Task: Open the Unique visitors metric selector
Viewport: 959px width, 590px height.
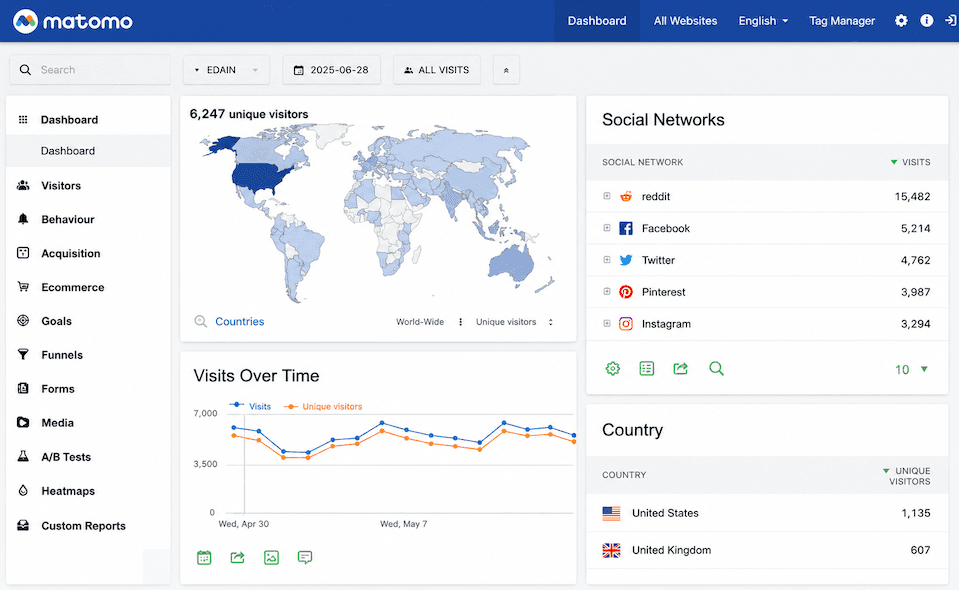Action: pyautogui.click(x=514, y=322)
